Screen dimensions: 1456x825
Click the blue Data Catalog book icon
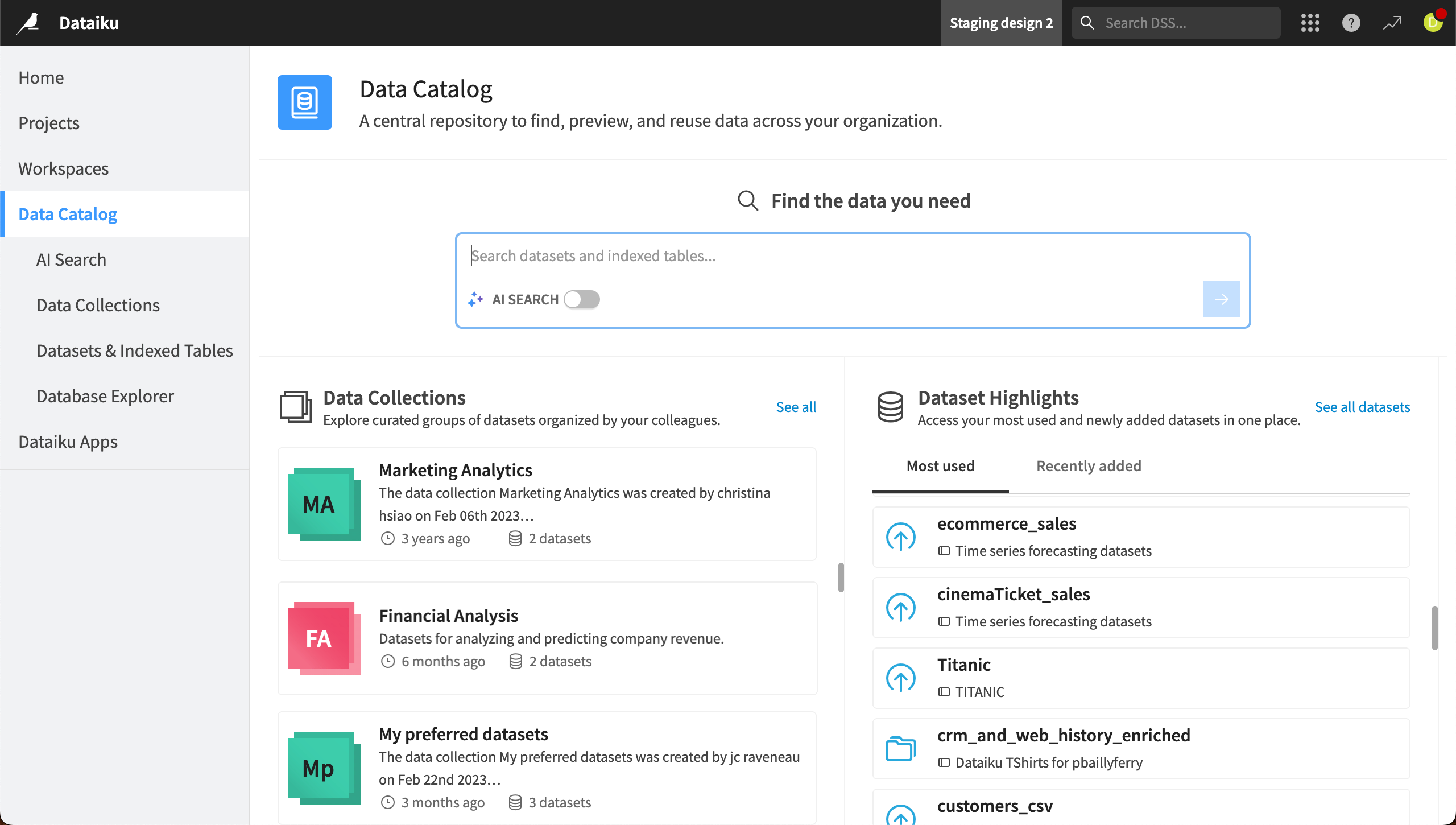[305, 102]
